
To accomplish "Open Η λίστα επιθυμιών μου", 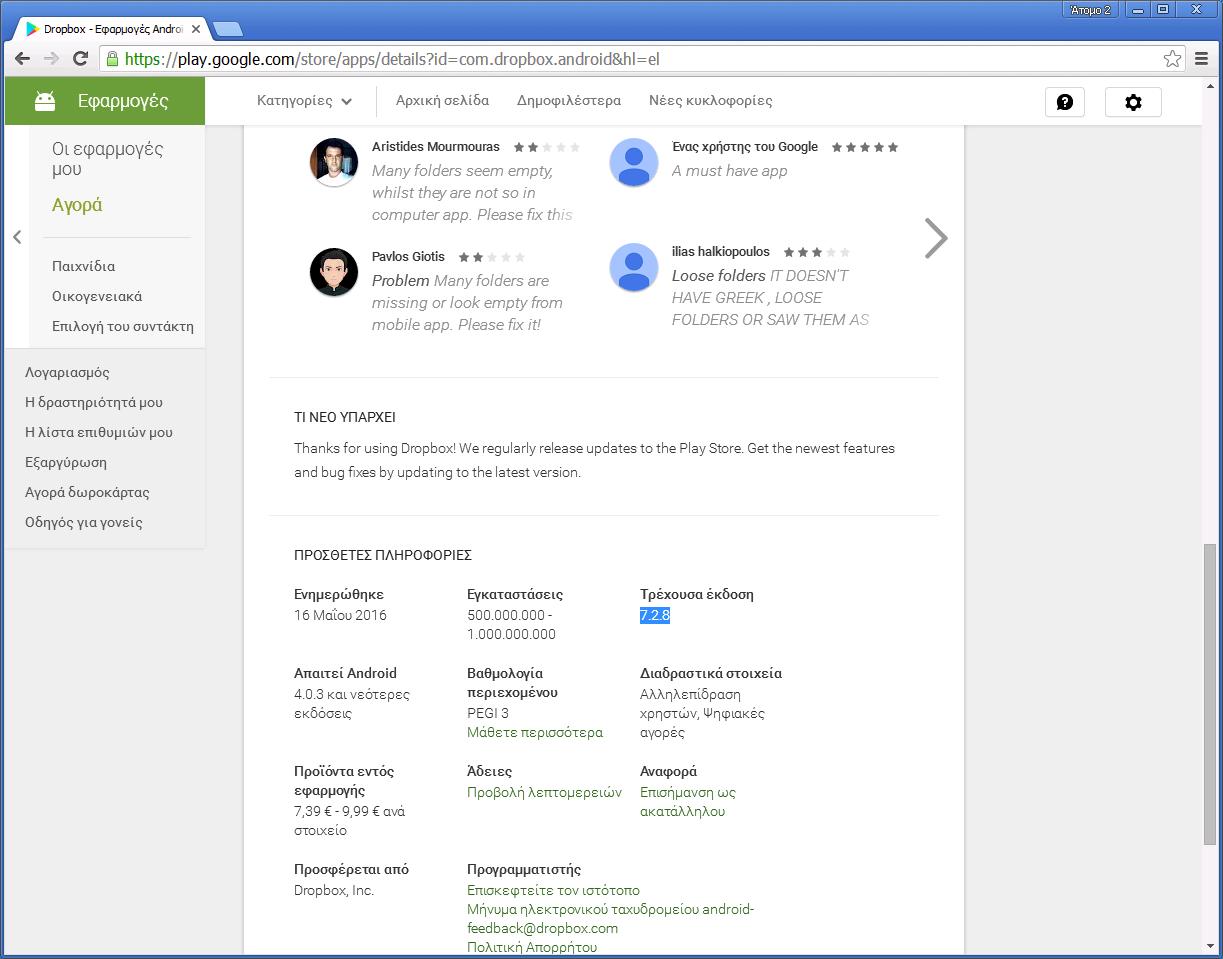I will (99, 432).
